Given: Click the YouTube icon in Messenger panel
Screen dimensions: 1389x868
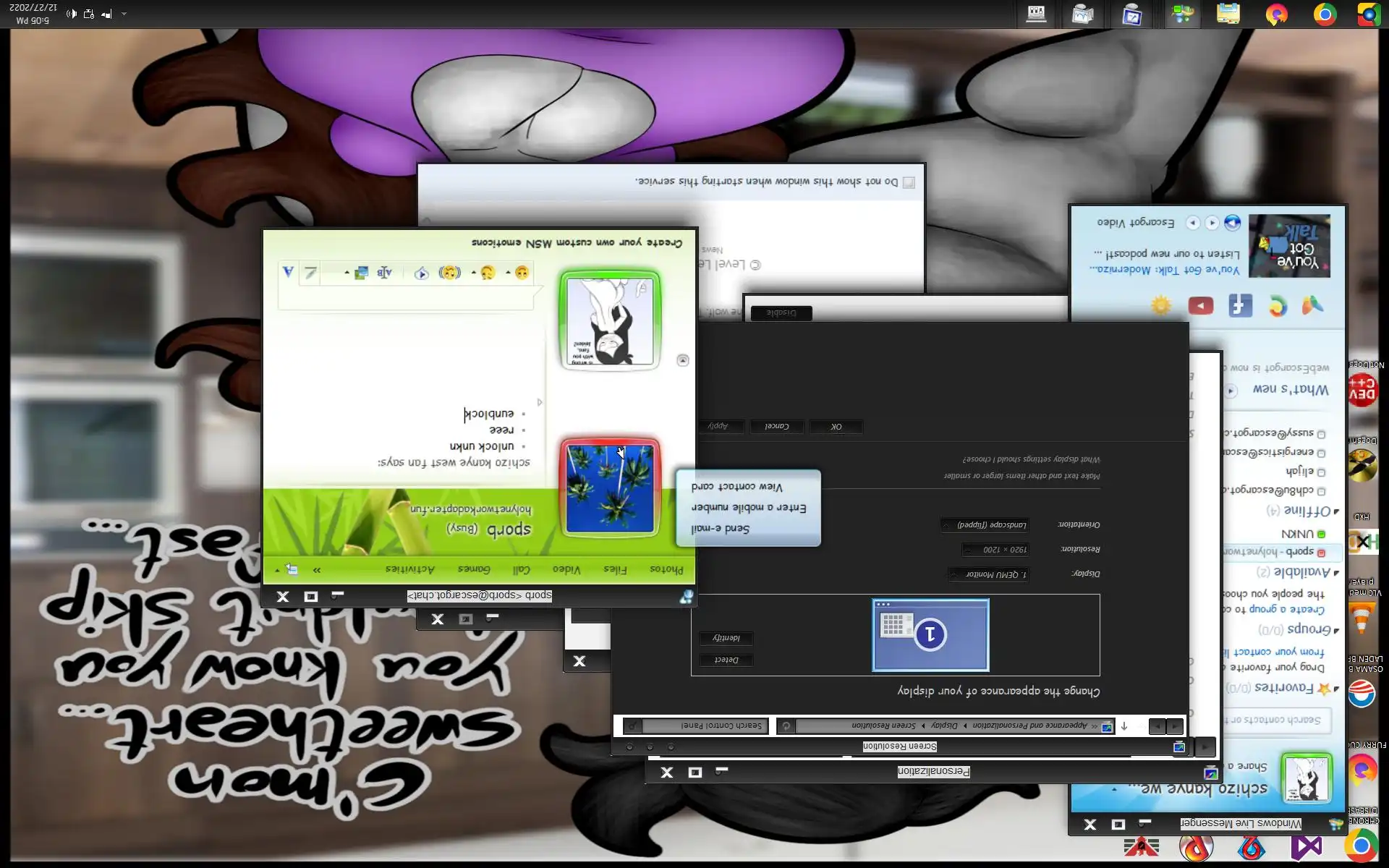Looking at the screenshot, I should 1201,306.
